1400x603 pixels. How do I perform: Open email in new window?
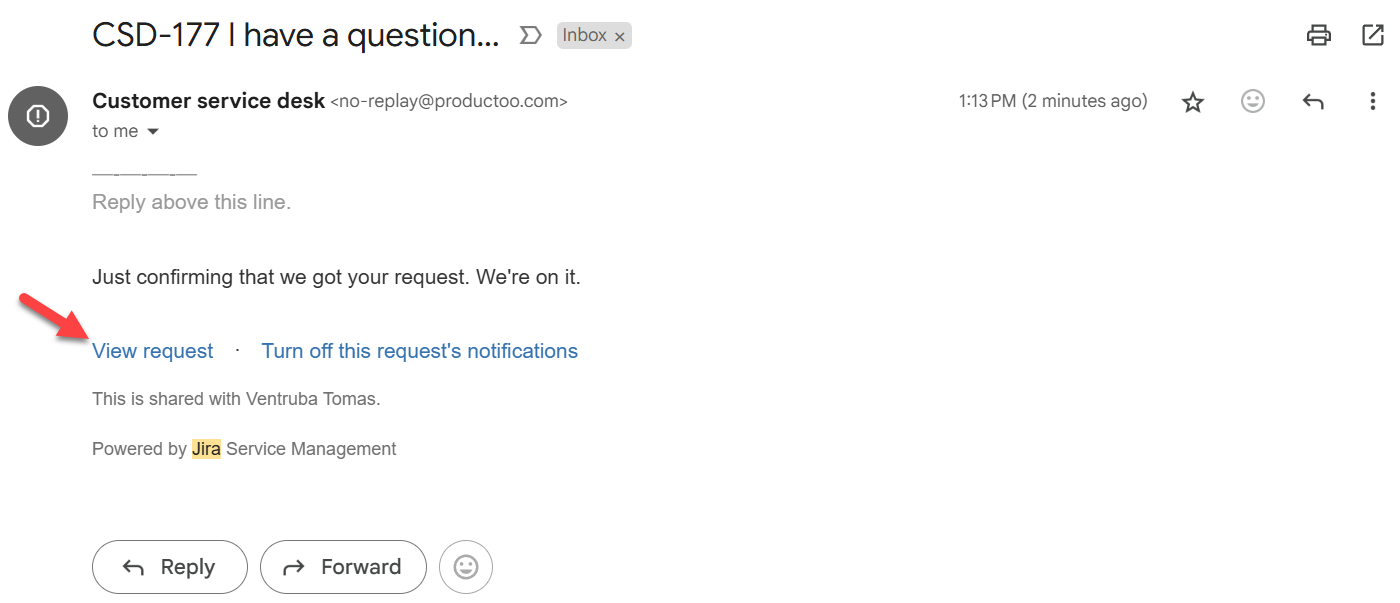tap(1373, 36)
